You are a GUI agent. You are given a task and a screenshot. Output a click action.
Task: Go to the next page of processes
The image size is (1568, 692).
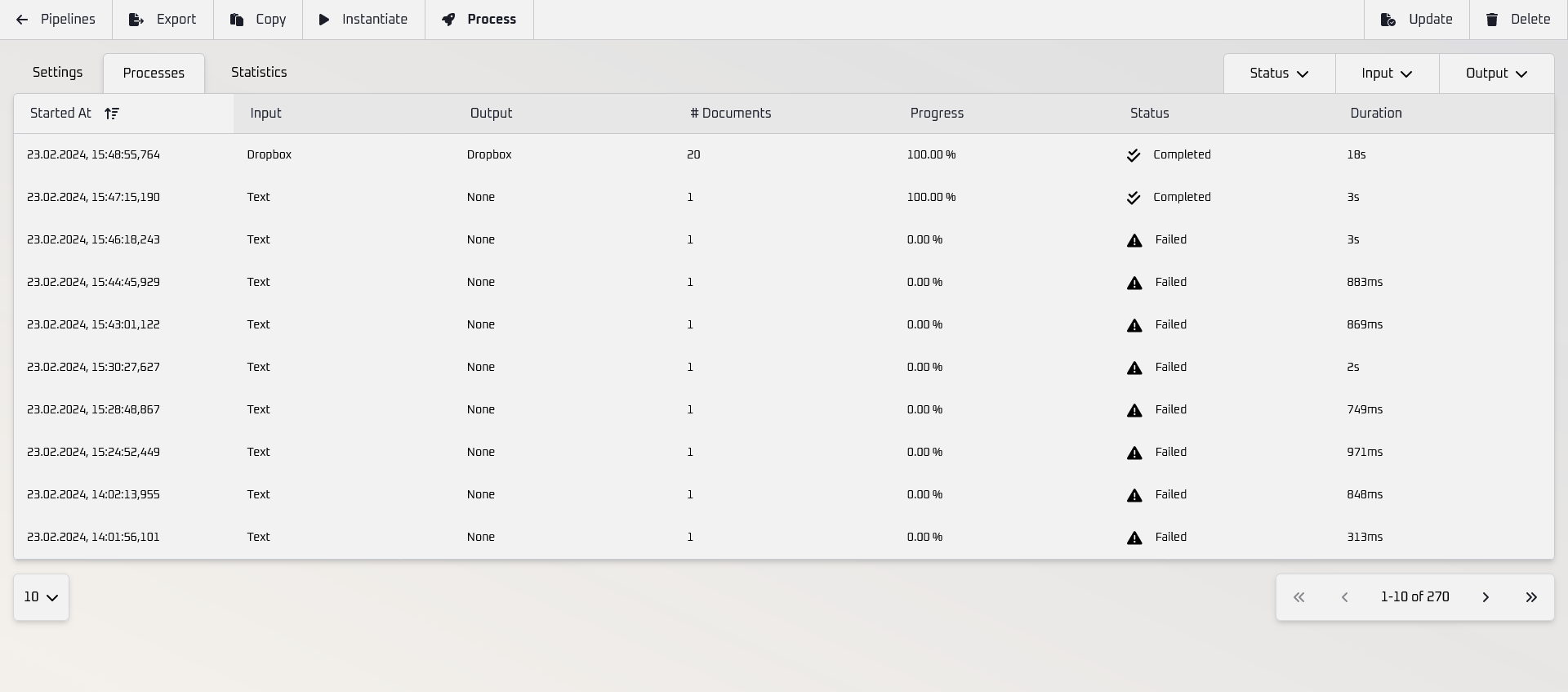1486,597
